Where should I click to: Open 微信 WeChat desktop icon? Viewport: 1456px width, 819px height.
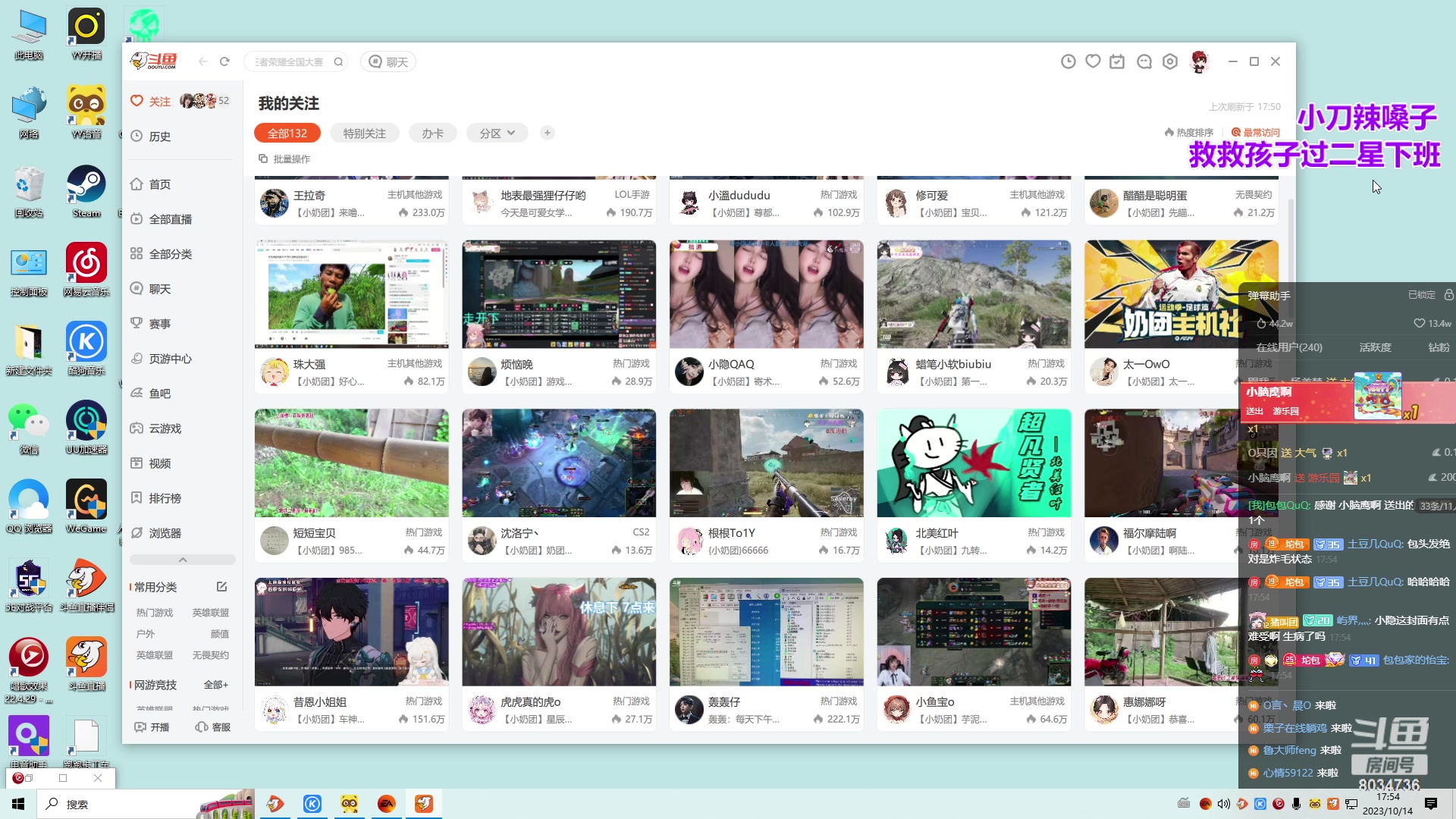(29, 428)
